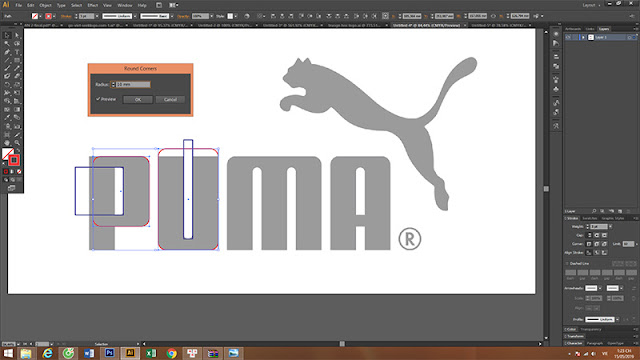
Task: Swap fill and stroke arrows icon
Action: coord(18,151)
